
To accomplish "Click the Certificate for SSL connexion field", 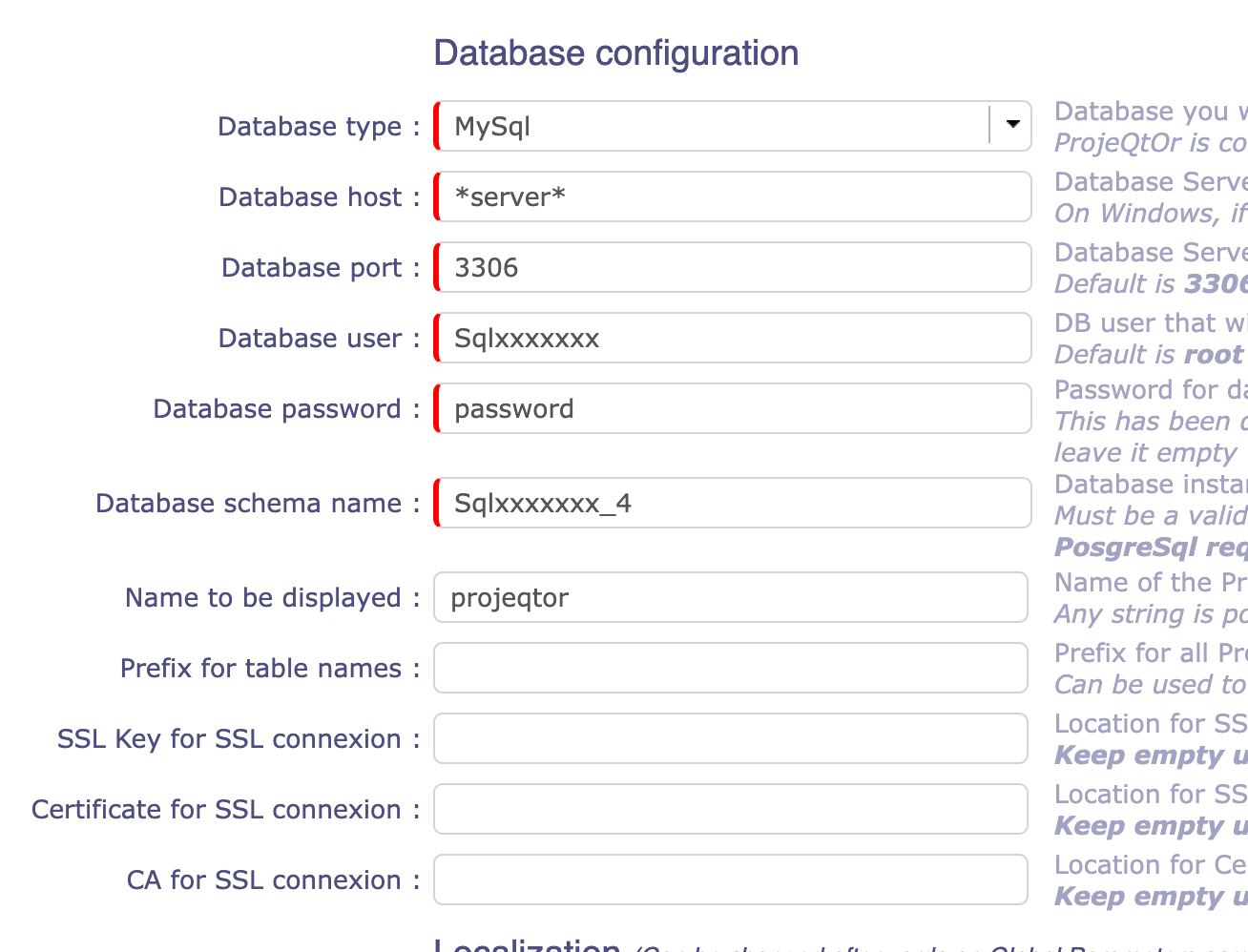I will 731,809.
